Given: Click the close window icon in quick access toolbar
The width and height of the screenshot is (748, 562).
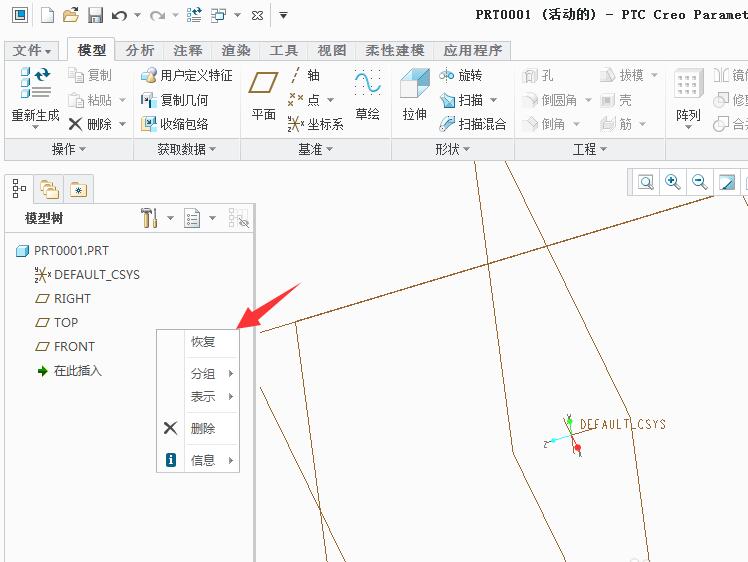Looking at the screenshot, I should point(257,16).
